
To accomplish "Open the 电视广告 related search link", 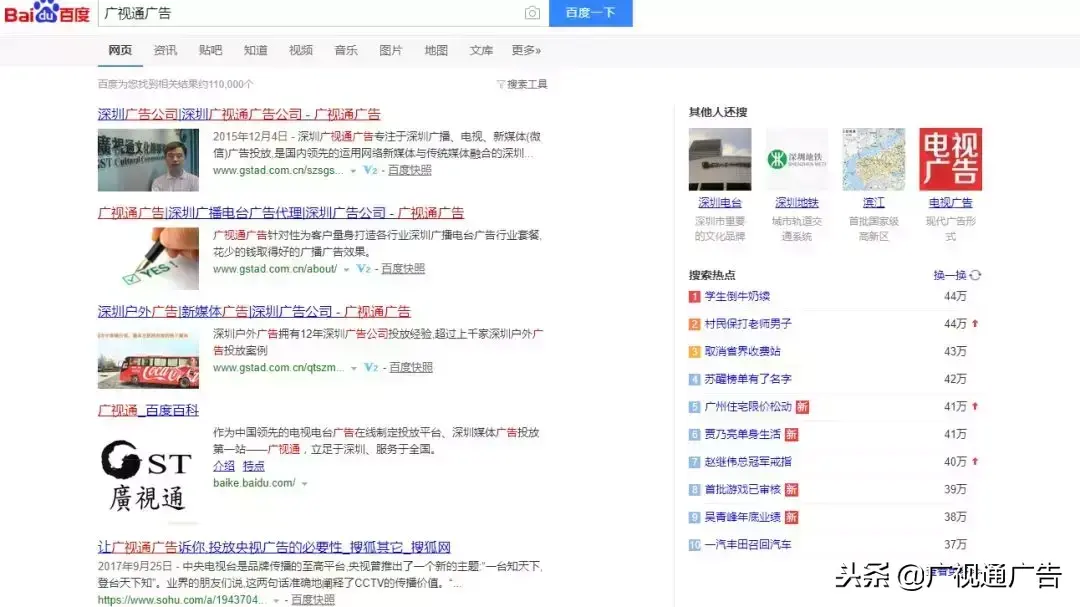I will click(951, 203).
